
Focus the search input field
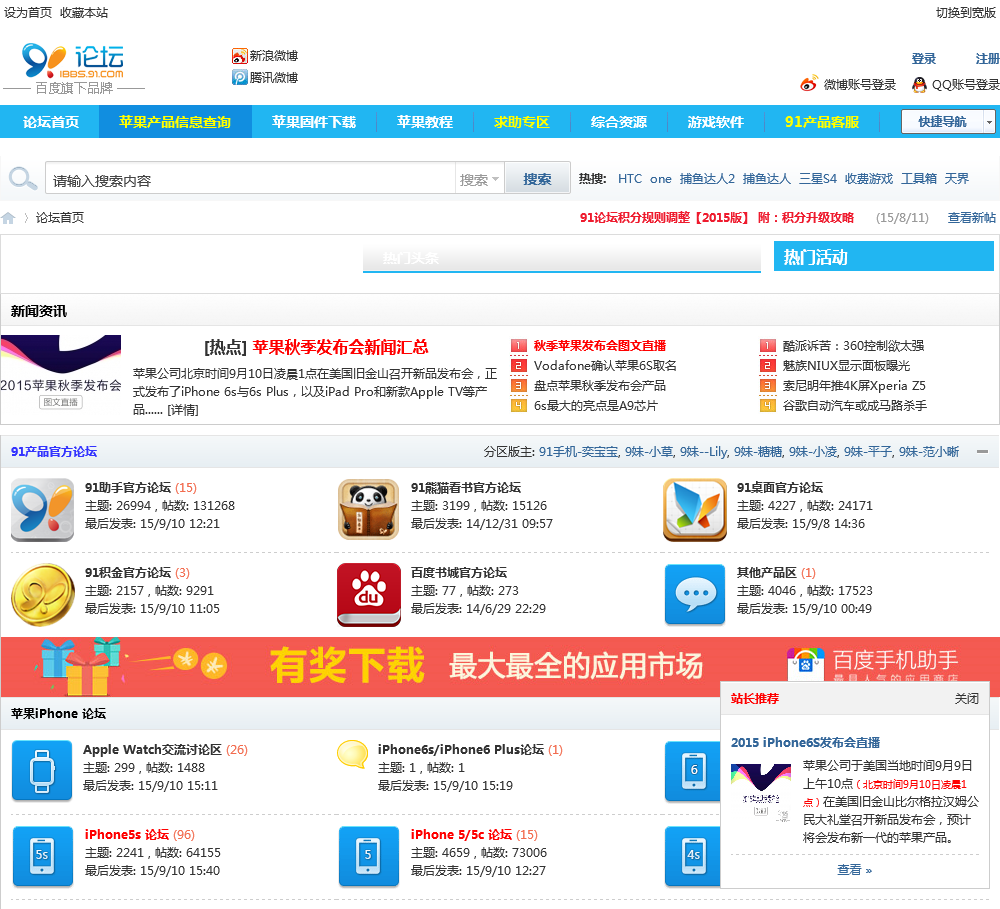[x=250, y=180]
